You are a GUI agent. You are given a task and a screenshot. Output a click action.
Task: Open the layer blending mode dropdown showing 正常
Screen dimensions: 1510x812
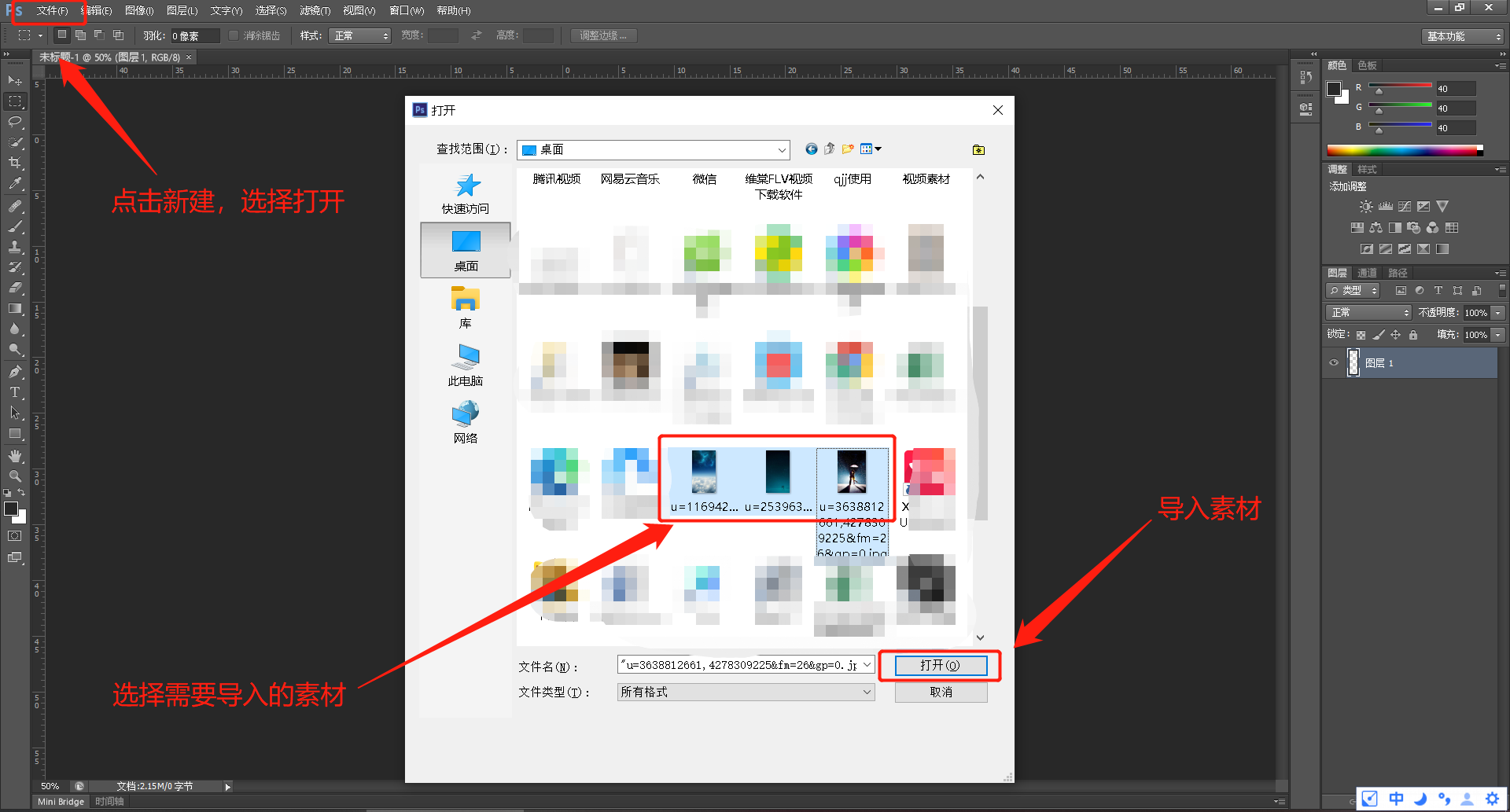click(x=1368, y=312)
